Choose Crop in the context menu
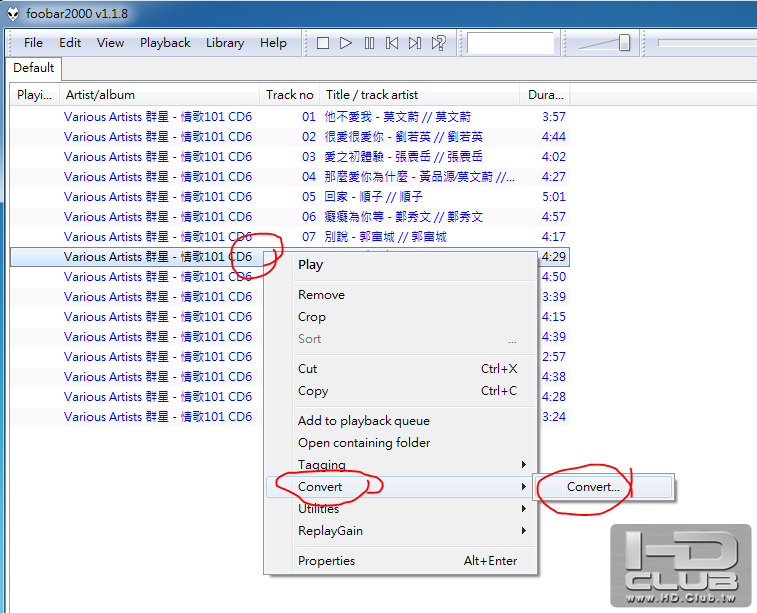Screen dimensions: 757x613 point(401,317)
